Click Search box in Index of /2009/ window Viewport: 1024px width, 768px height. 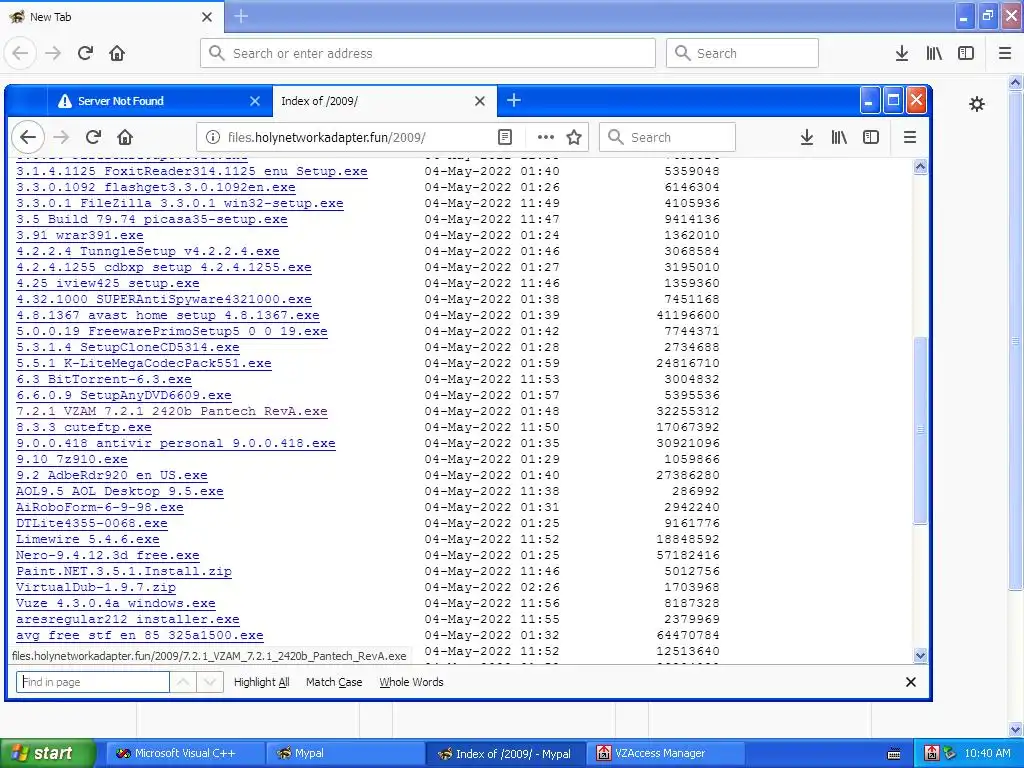(667, 137)
